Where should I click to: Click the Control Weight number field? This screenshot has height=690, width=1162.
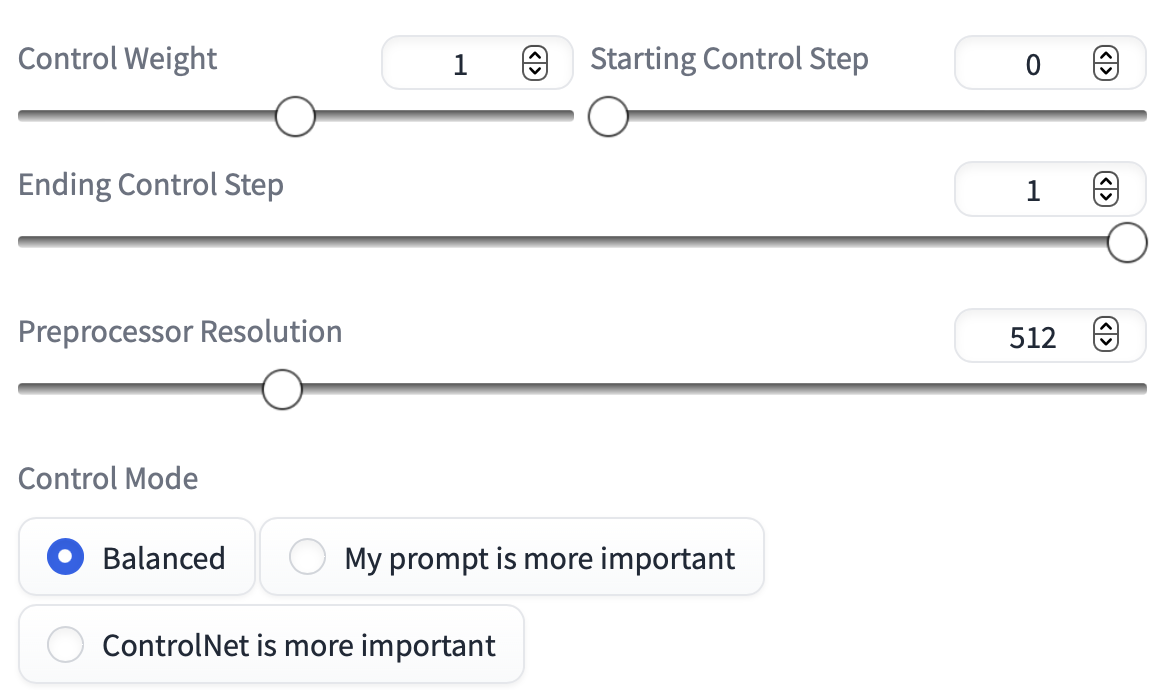coord(460,65)
